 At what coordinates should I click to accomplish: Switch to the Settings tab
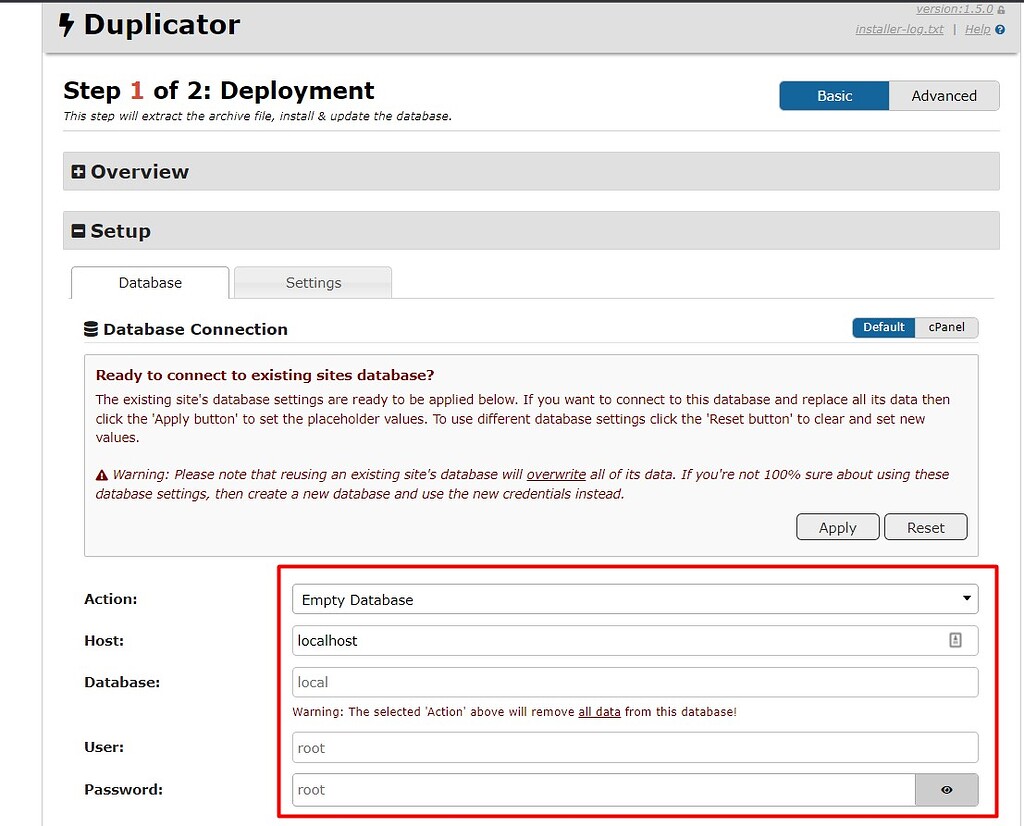(x=312, y=283)
